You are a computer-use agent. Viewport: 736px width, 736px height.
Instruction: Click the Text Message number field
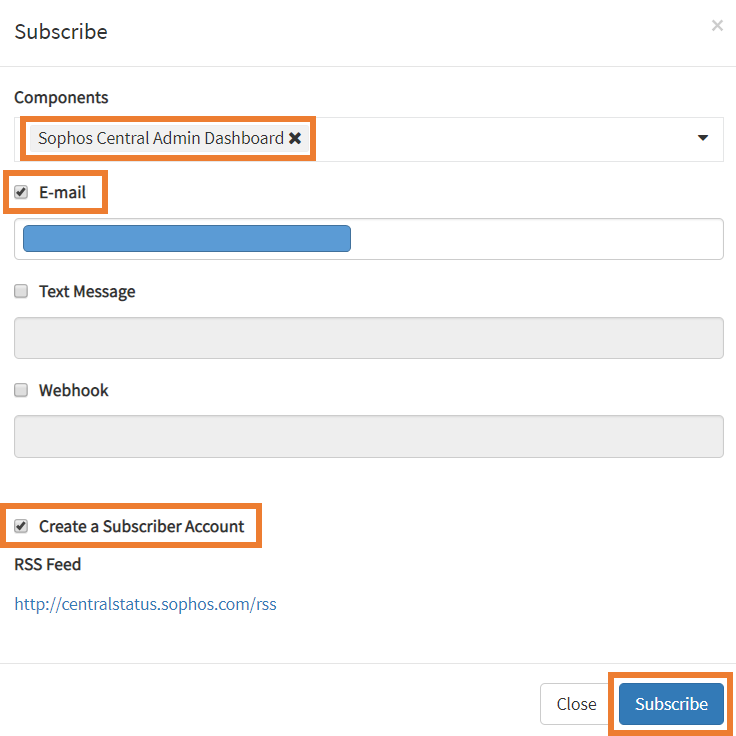368,338
